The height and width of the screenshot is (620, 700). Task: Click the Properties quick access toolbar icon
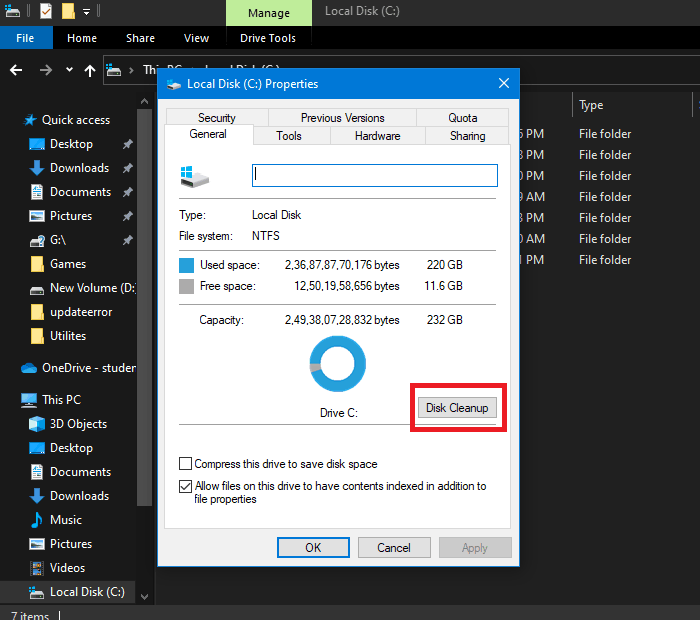click(x=46, y=11)
